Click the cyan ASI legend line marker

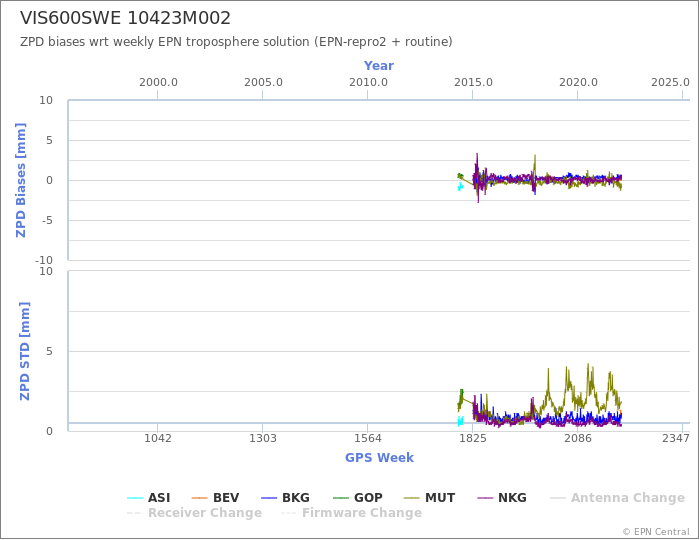135,498
